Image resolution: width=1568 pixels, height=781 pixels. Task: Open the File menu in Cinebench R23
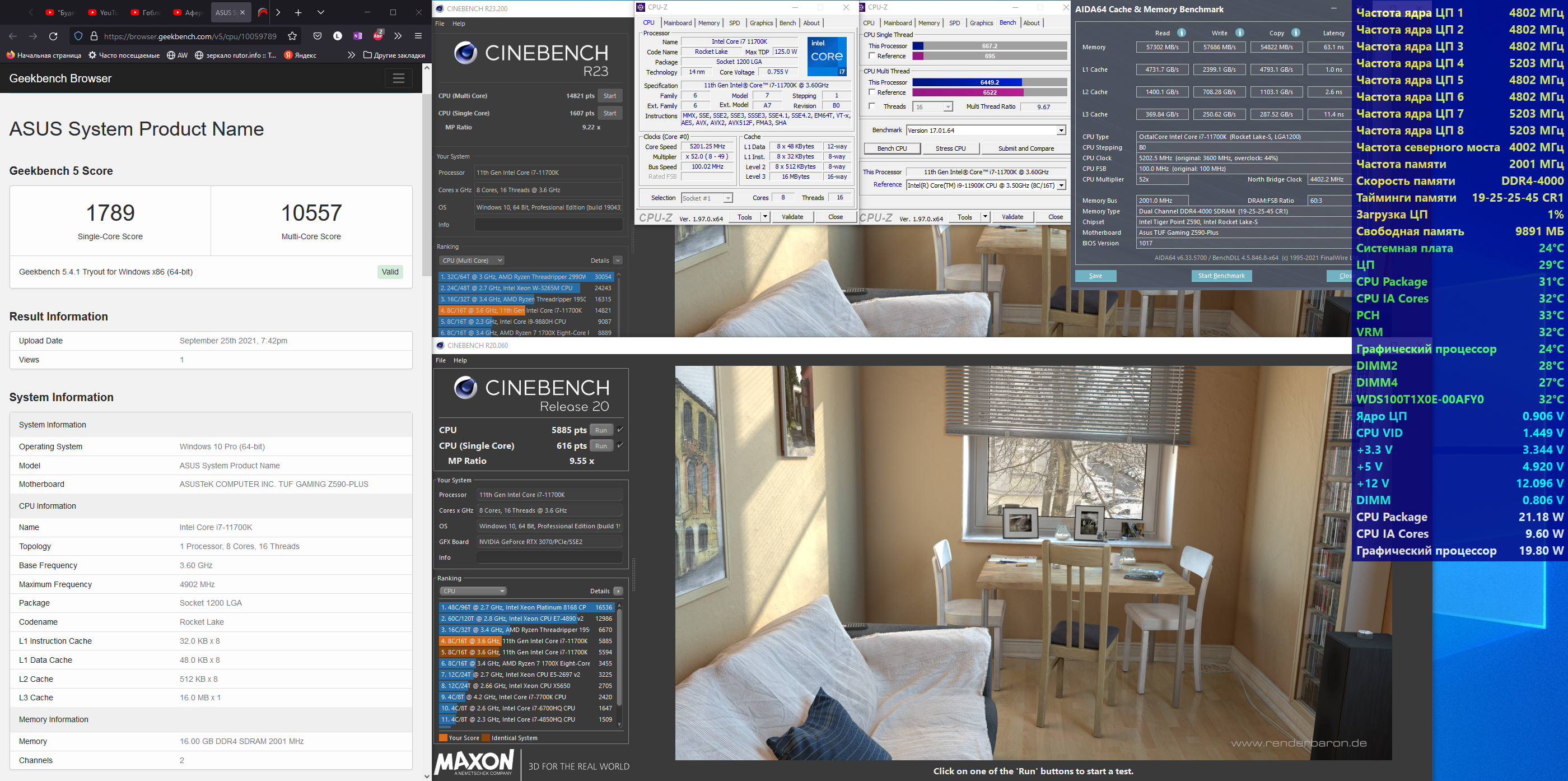click(440, 24)
